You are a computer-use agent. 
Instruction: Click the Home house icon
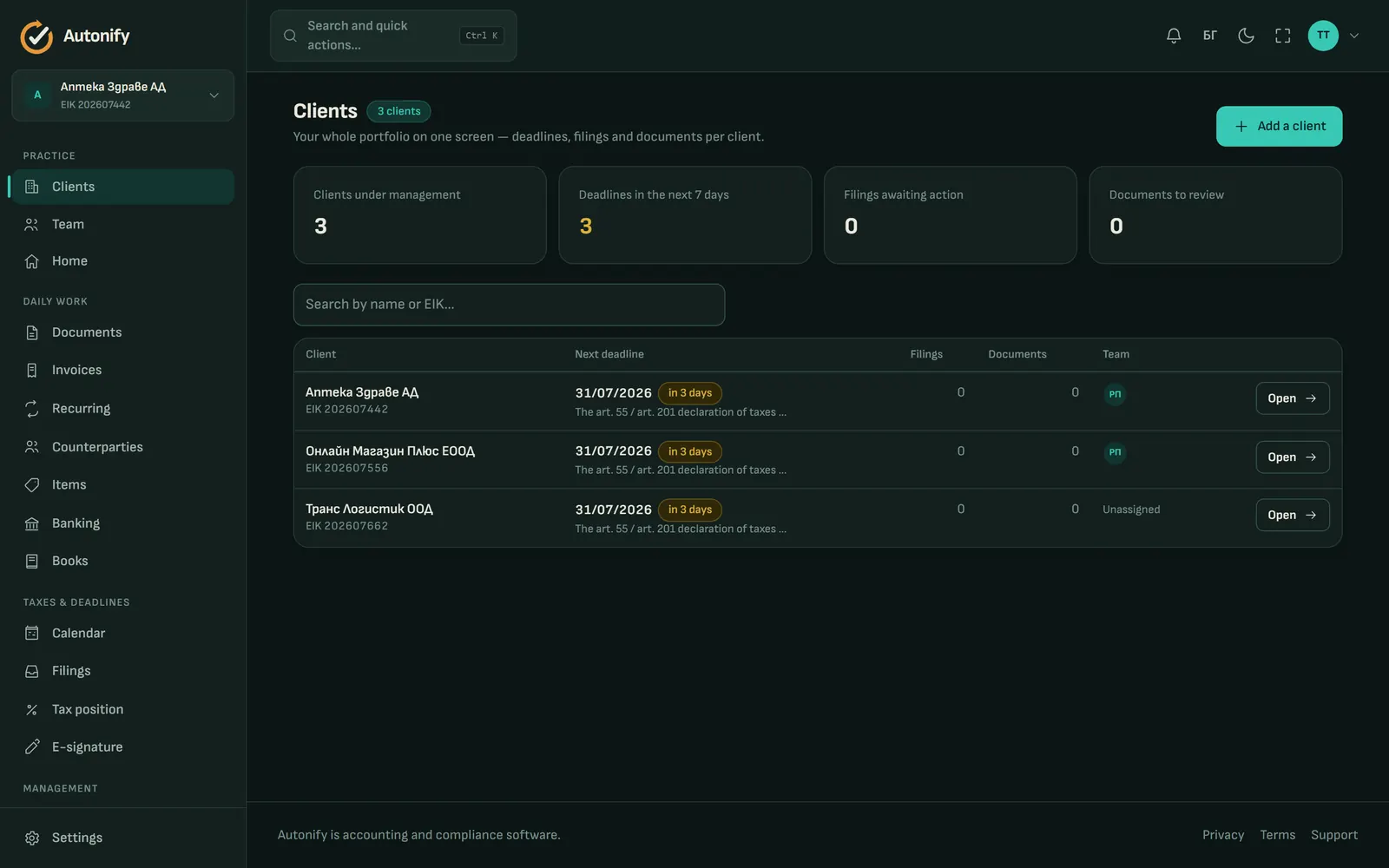[32, 261]
